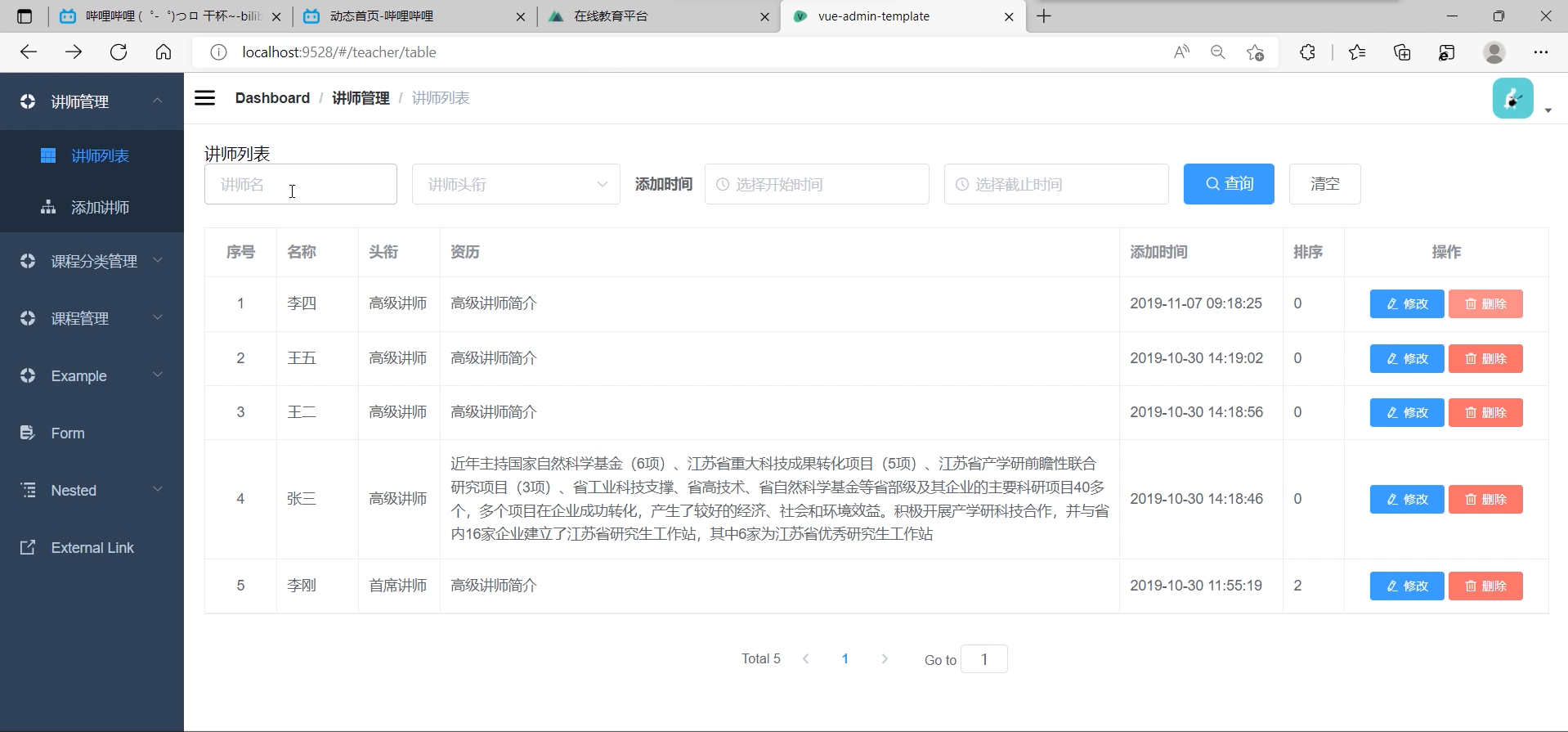
Task: Open the 选择截止时间 date picker
Action: [x=1056, y=184]
